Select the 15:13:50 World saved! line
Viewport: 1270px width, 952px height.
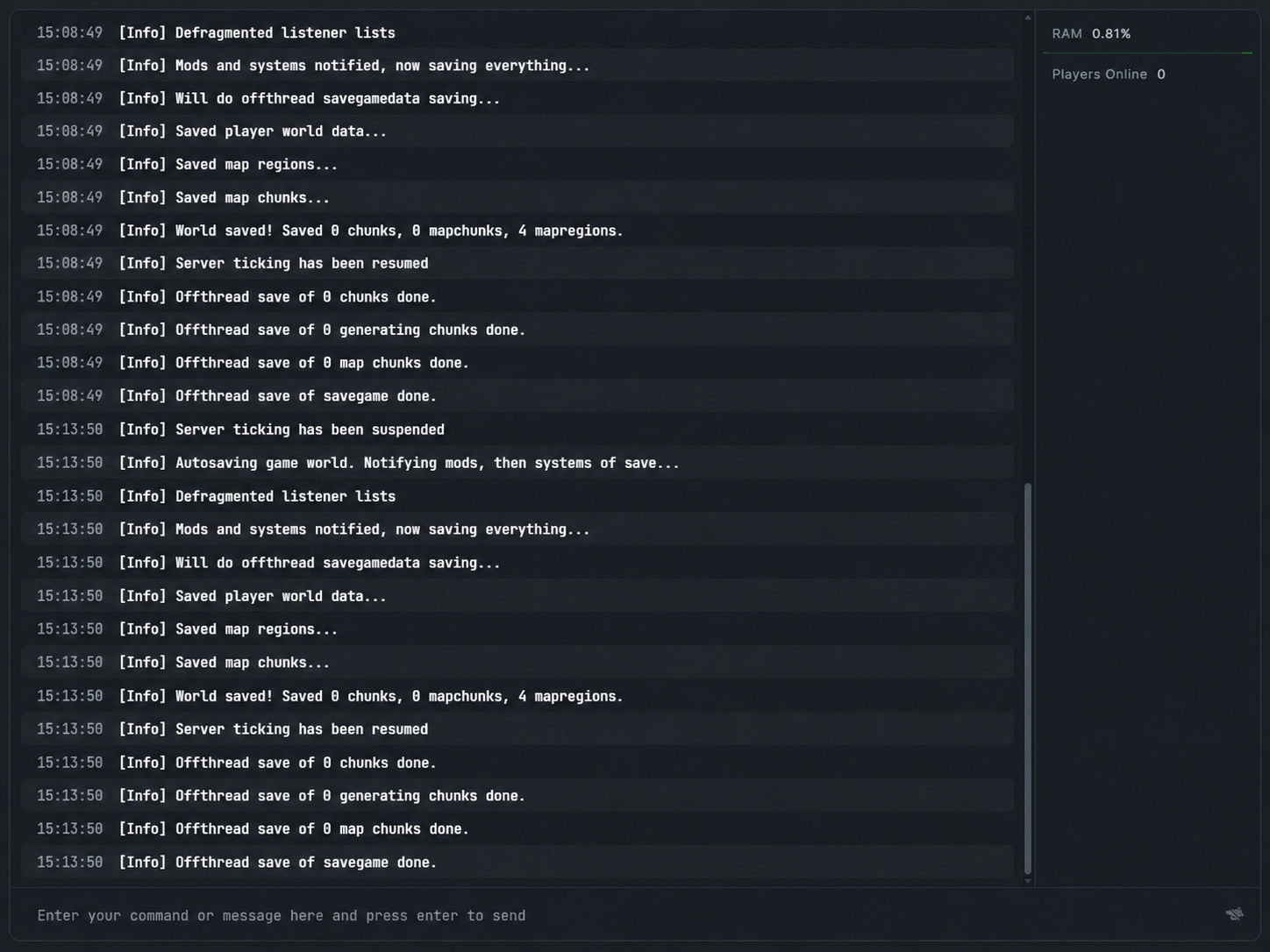click(x=517, y=695)
